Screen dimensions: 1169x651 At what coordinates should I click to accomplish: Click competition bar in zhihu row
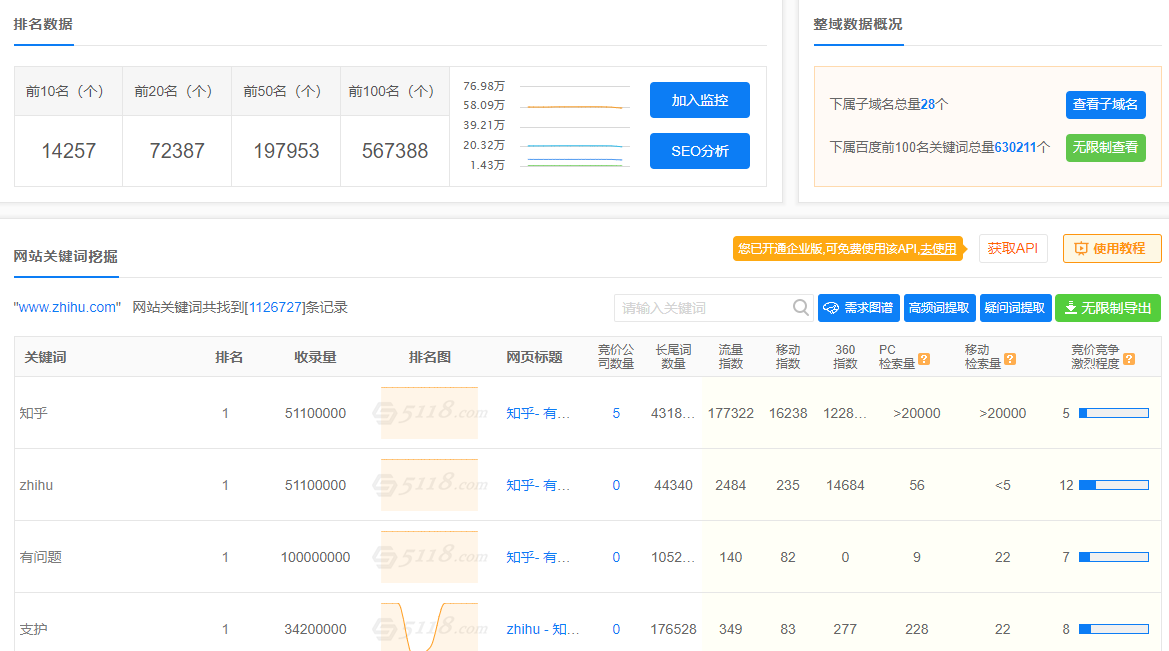point(1114,485)
